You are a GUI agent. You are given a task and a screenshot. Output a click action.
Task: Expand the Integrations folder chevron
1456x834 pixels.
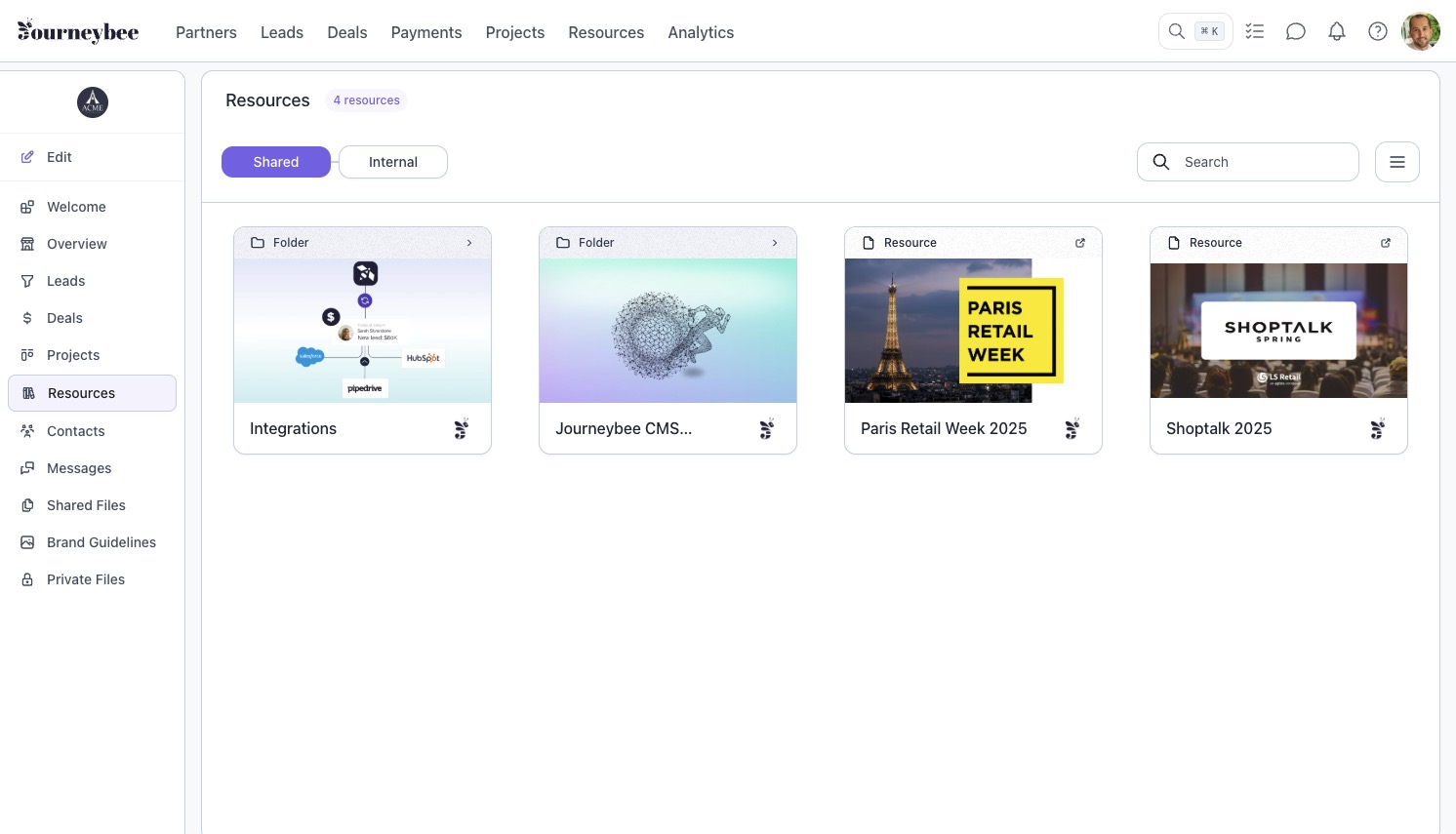tap(469, 243)
